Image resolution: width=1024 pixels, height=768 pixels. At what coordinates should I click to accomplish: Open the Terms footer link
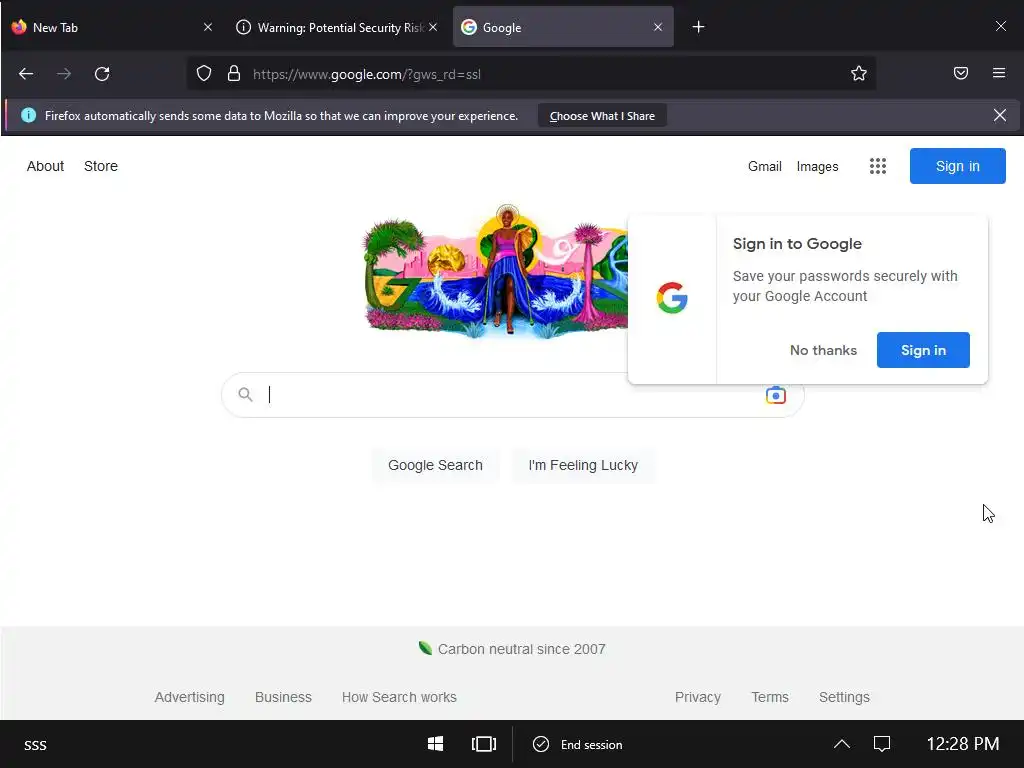click(770, 697)
